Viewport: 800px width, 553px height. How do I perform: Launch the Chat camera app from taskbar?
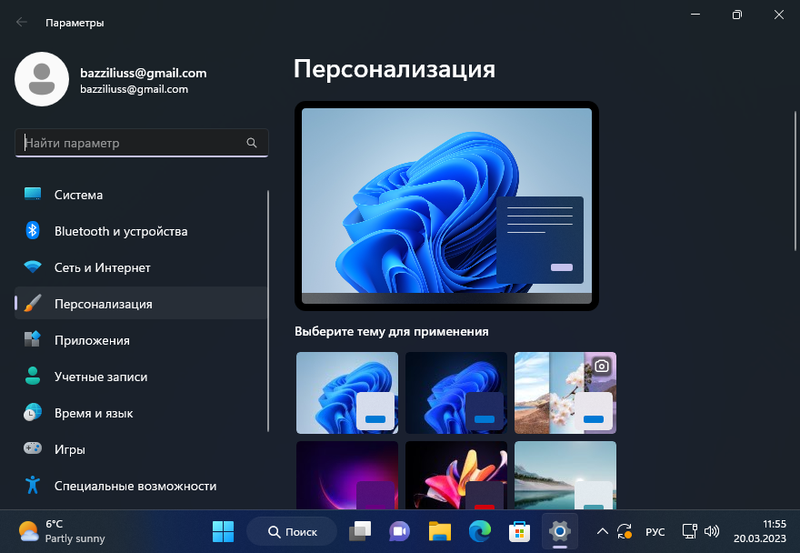click(399, 532)
